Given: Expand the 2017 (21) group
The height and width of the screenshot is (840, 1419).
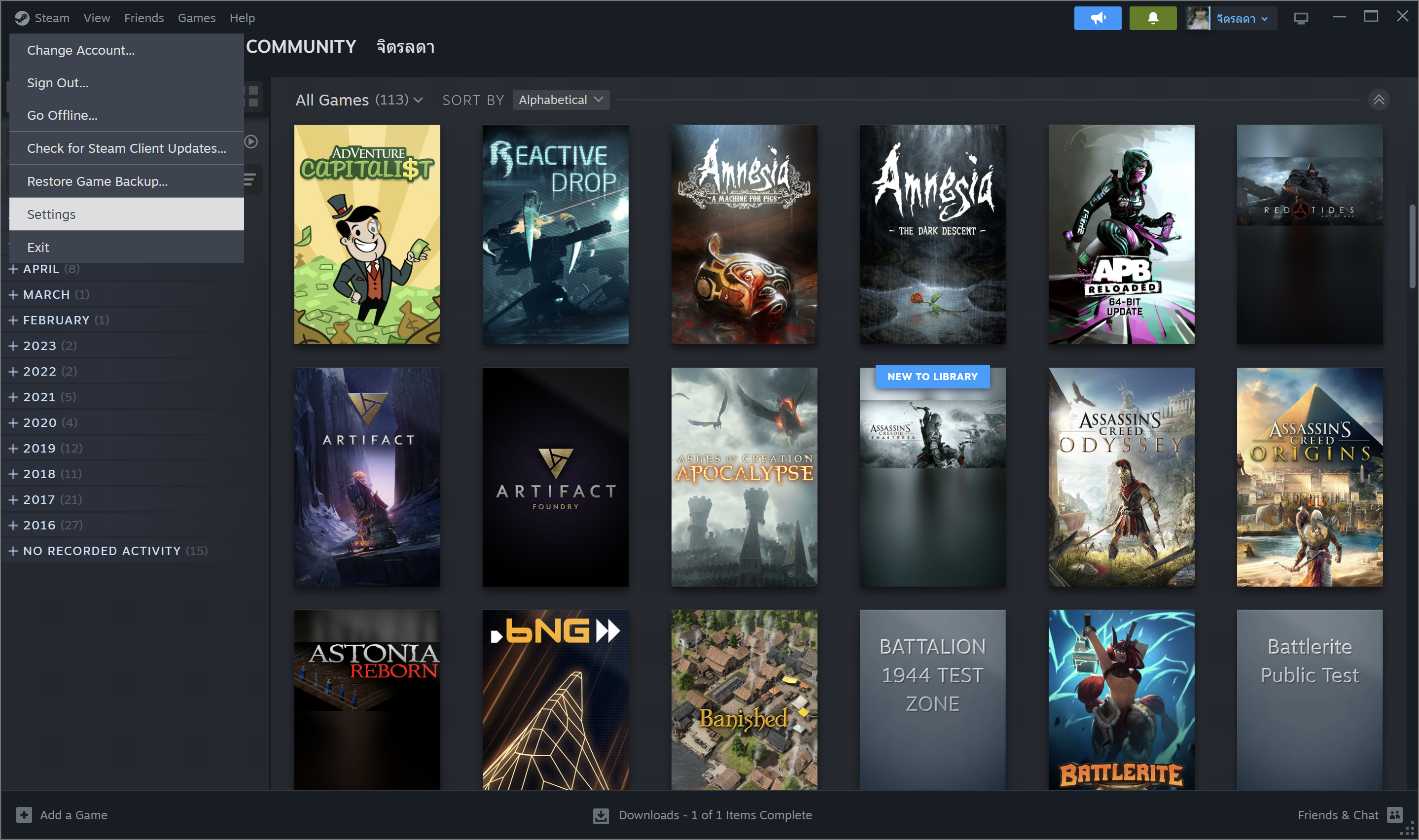Looking at the screenshot, I should coord(46,499).
